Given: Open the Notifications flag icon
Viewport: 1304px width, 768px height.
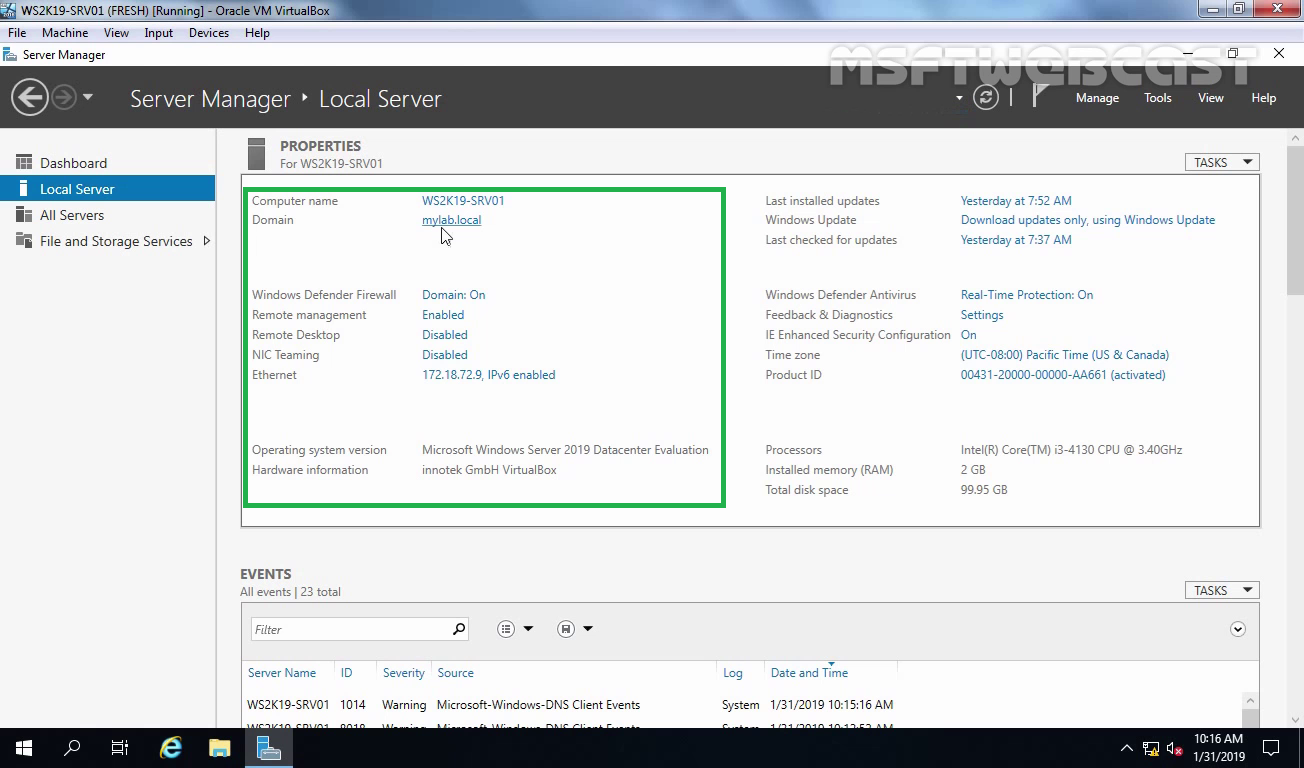Looking at the screenshot, I should [1041, 96].
